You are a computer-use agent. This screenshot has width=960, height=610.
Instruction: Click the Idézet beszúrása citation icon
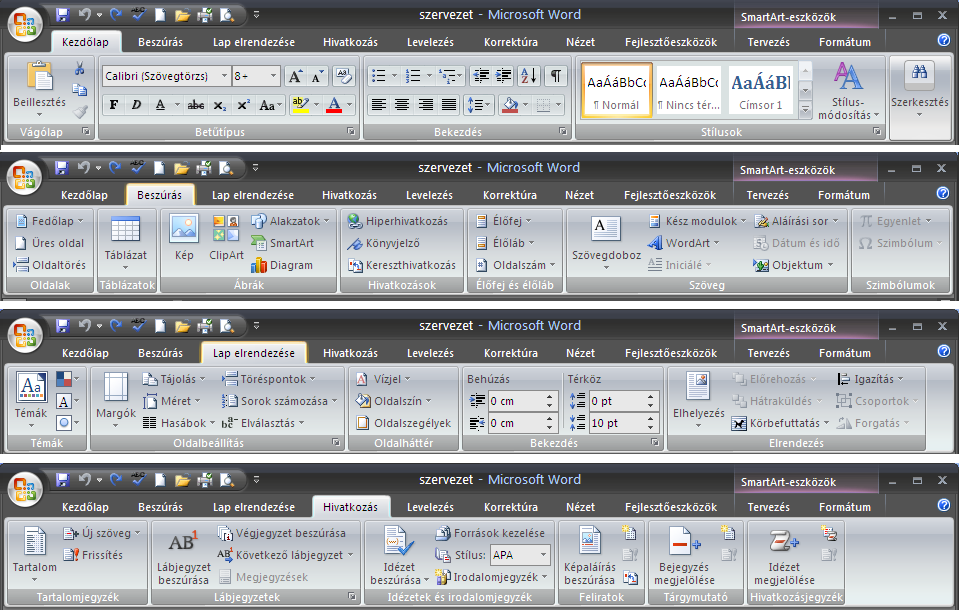pyautogui.click(x=398, y=542)
